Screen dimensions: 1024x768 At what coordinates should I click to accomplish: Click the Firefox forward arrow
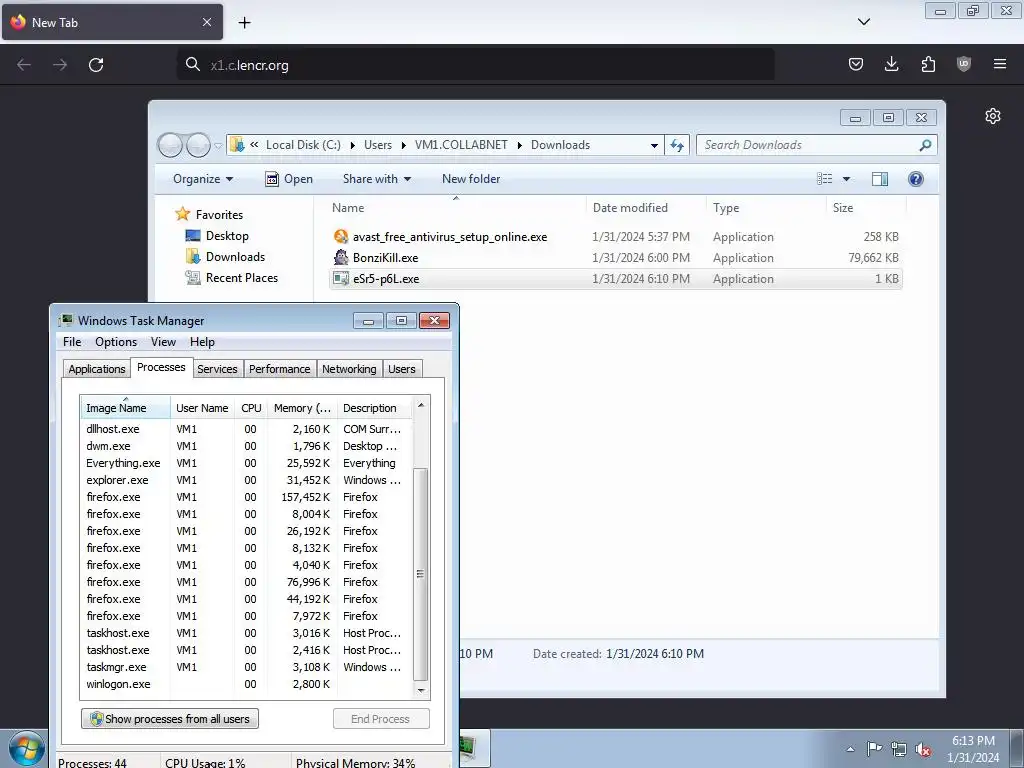click(x=60, y=65)
